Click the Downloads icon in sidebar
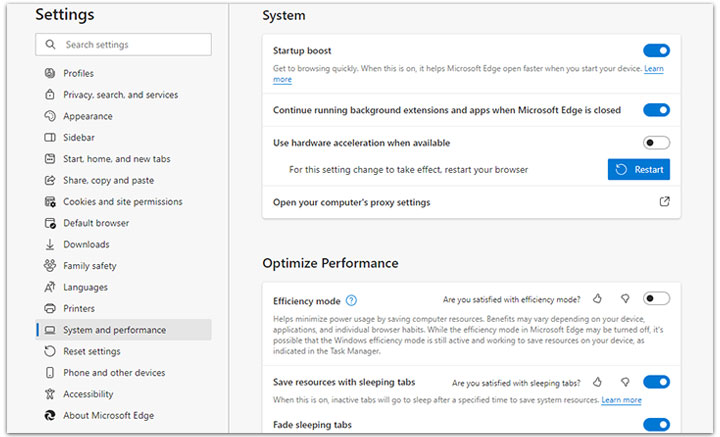This screenshot has width=720, height=437. pyautogui.click(x=50, y=244)
